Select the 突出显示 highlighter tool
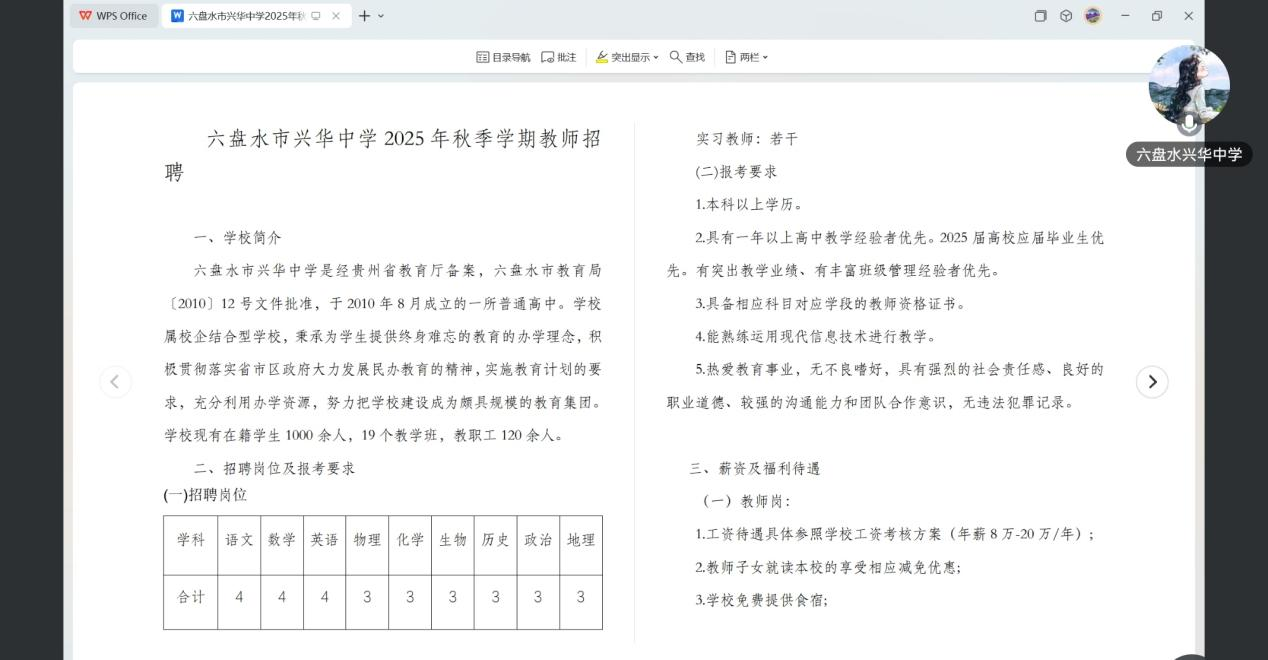 pos(622,57)
